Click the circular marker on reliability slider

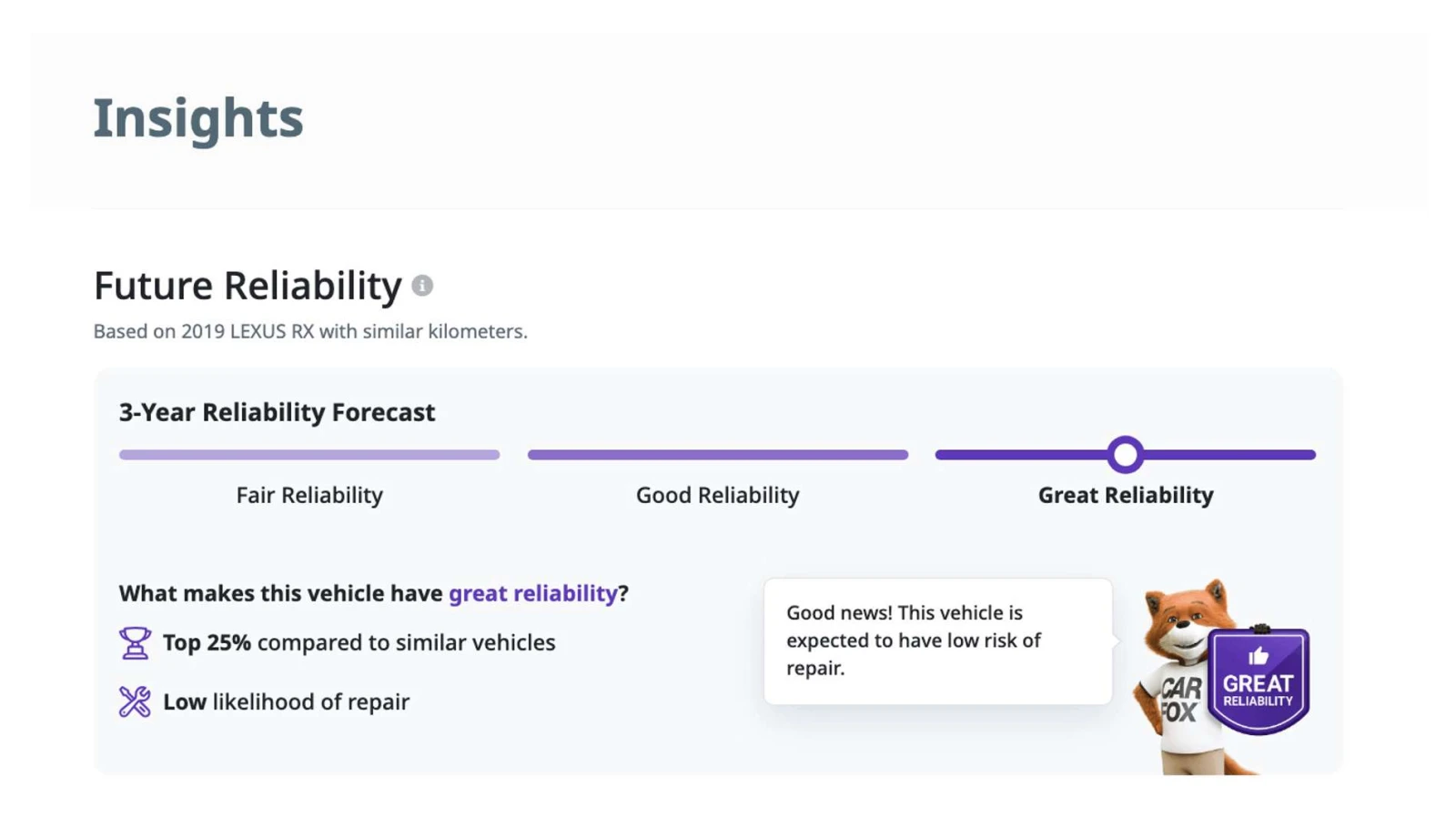coord(1126,455)
